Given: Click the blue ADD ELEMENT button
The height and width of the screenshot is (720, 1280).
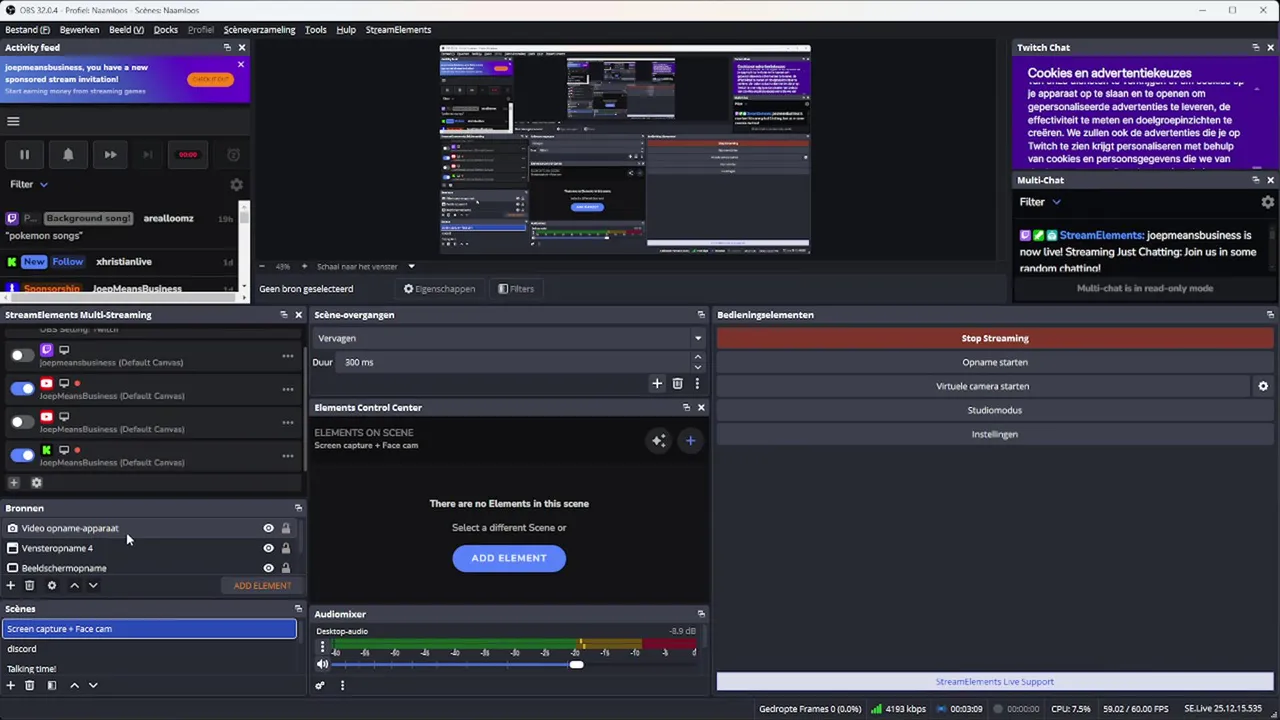Looking at the screenshot, I should pyautogui.click(x=509, y=558).
